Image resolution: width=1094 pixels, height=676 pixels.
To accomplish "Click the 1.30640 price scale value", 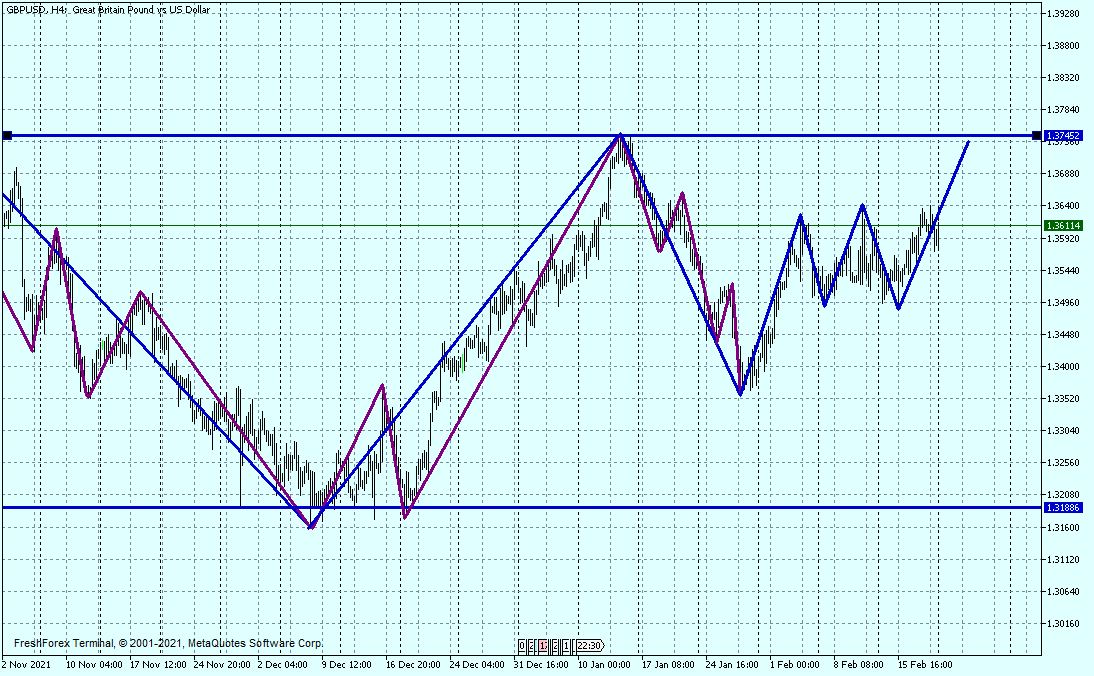I will click(x=1064, y=591).
